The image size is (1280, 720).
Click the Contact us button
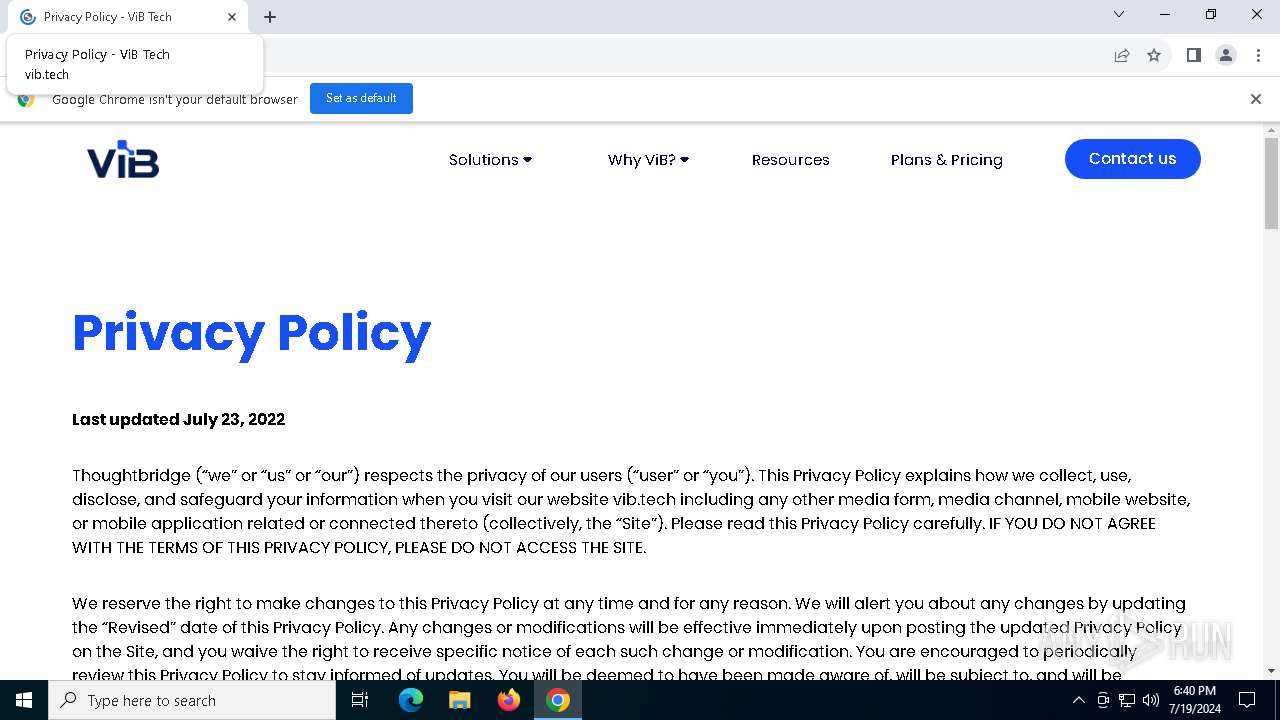1132,159
